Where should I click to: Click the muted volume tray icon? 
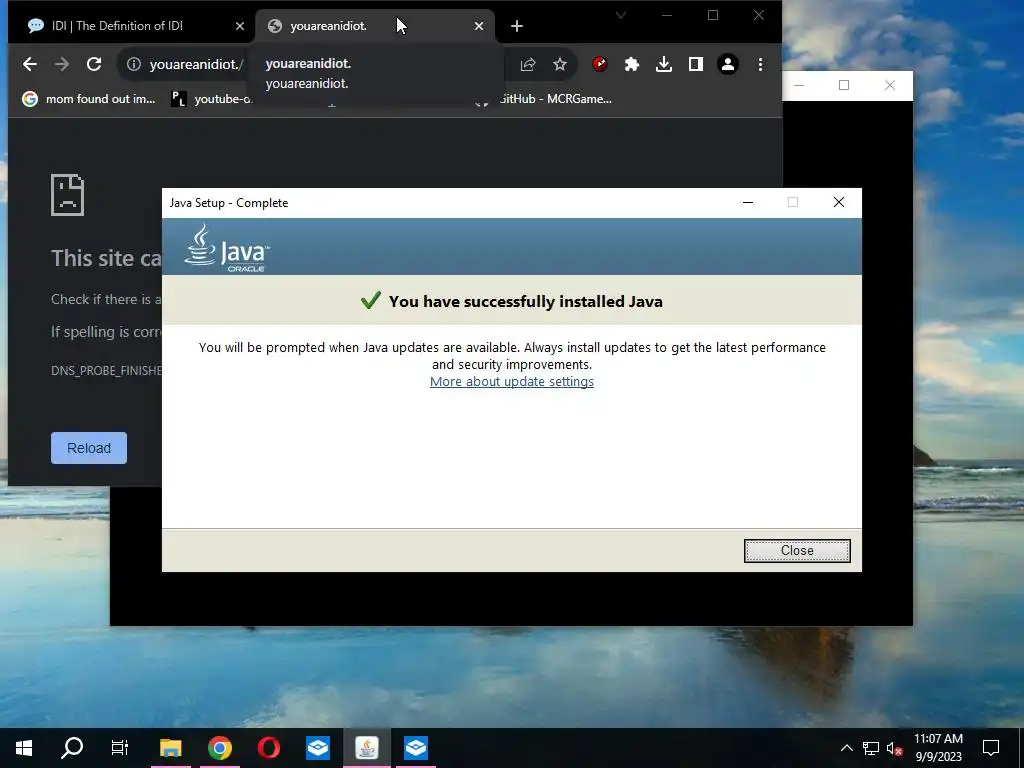pyautogui.click(x=895, y=748)
